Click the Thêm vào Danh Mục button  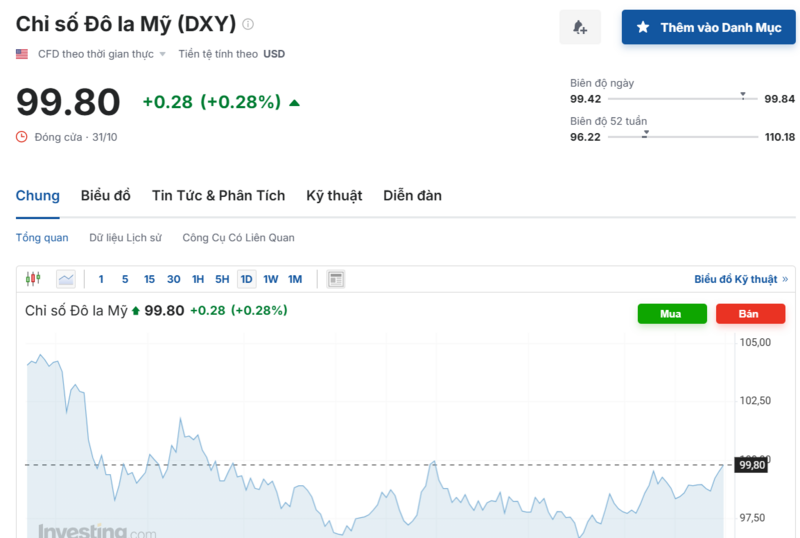click(708, 28)
